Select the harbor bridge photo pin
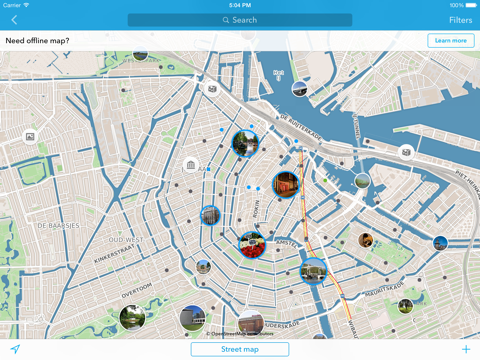The height and width of the screenshot is (360, 480). (300, 89)
